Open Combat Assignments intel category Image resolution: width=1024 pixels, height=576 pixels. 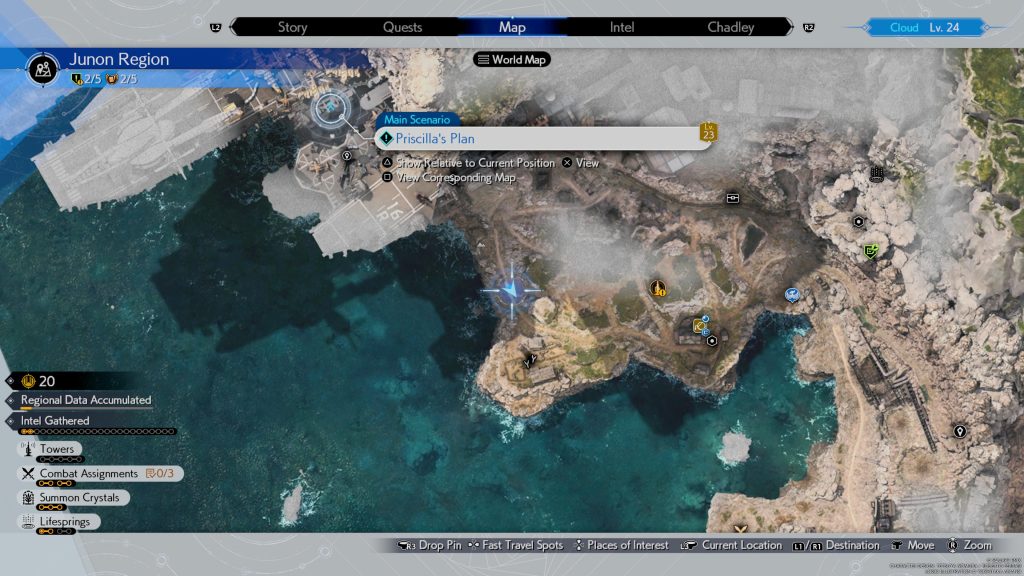point(88,473)
